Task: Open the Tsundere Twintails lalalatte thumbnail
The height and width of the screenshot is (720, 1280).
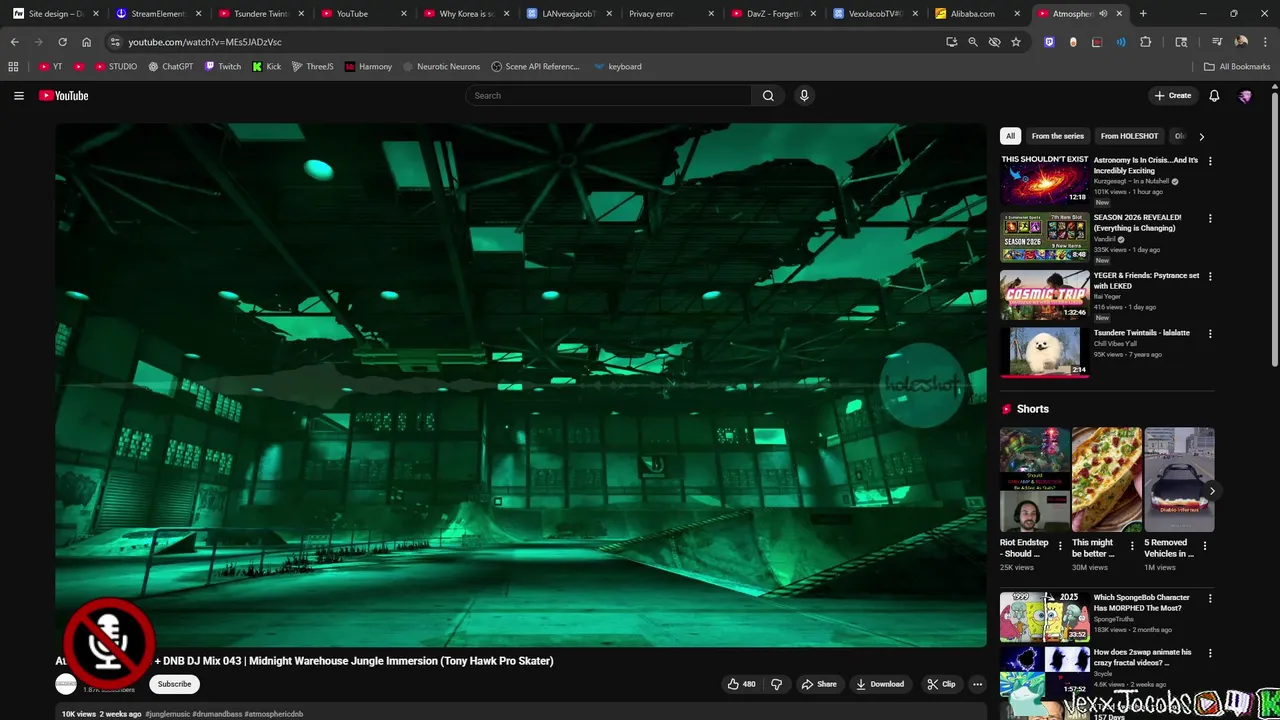Action: (x=1045, y=353)
